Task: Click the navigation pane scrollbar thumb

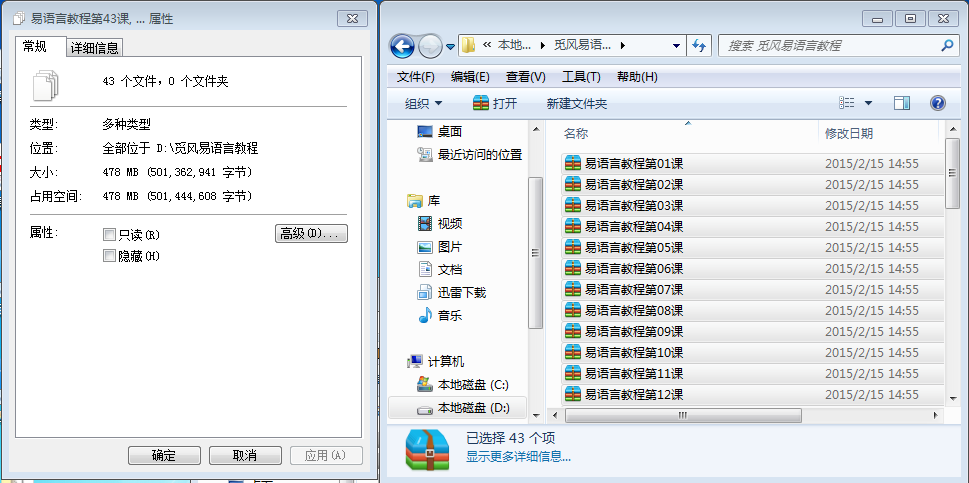Action: (x=535, y=253)
